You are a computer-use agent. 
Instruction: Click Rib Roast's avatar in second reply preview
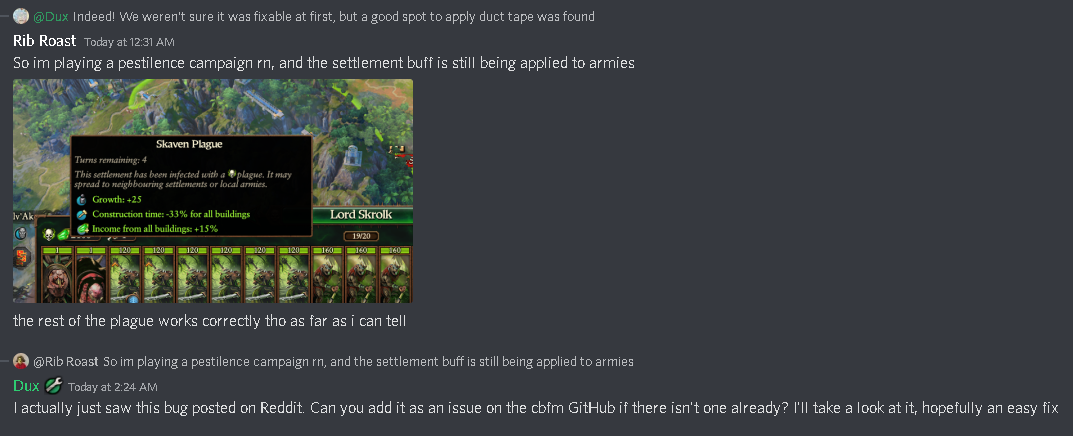(x=21, y=361)
